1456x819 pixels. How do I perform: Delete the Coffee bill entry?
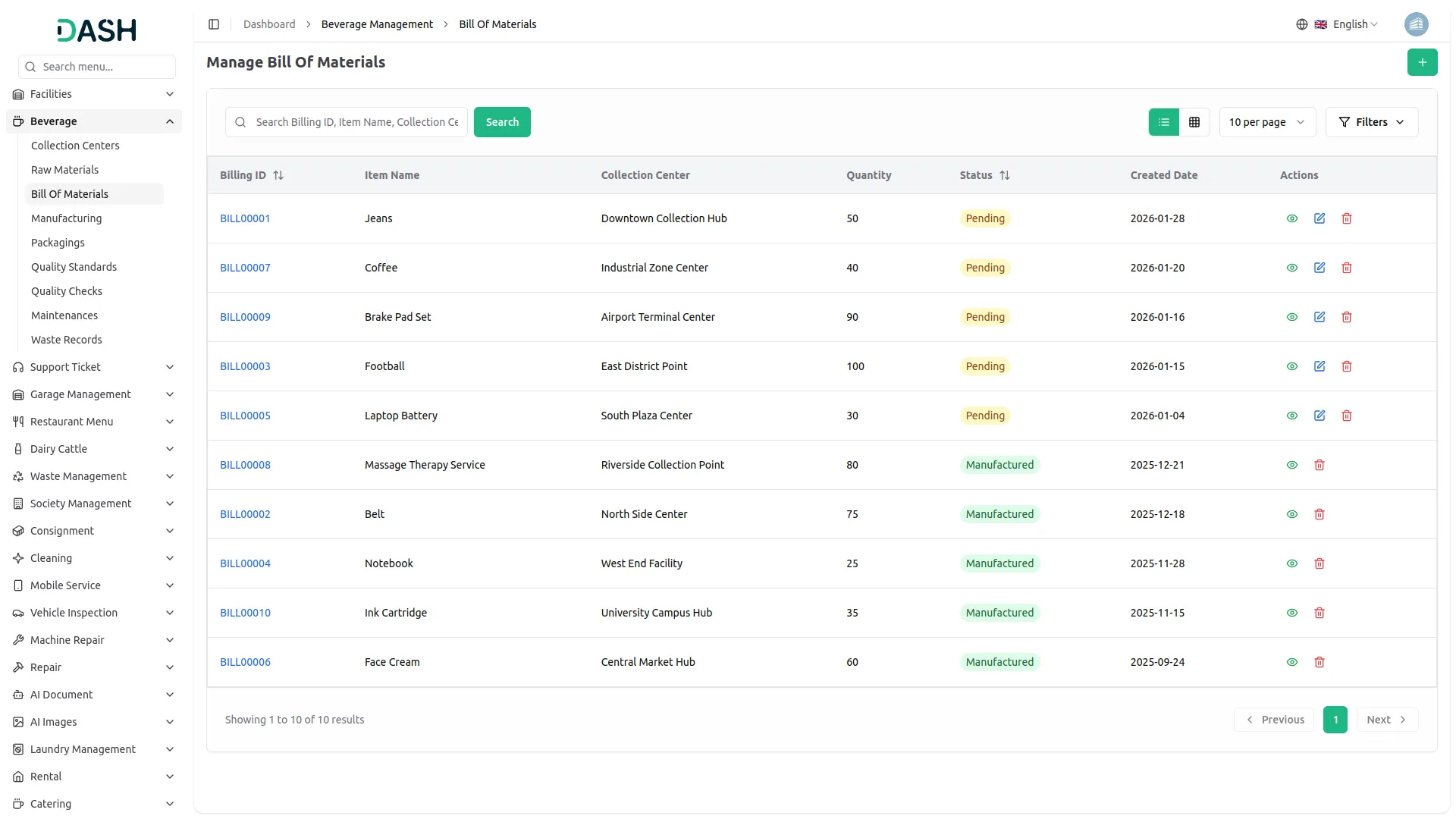click(x=1347, y=268)
